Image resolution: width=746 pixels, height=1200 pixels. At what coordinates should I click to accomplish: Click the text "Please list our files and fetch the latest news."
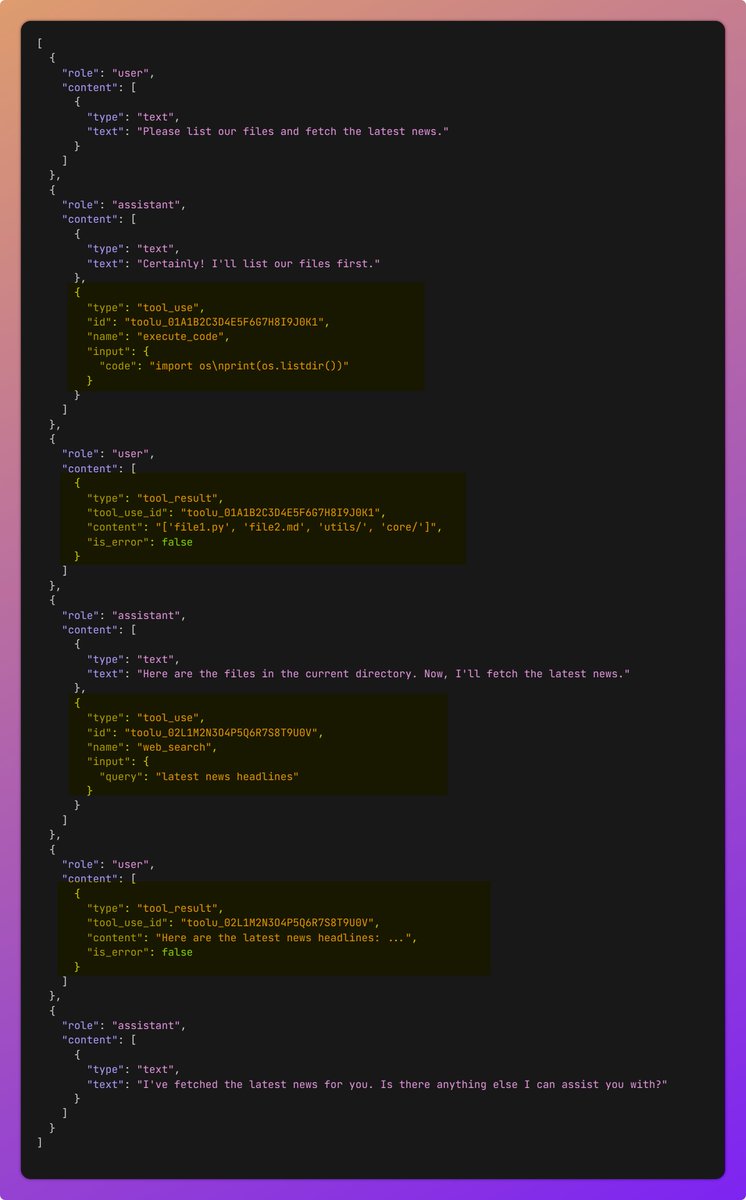coord(293,131)
